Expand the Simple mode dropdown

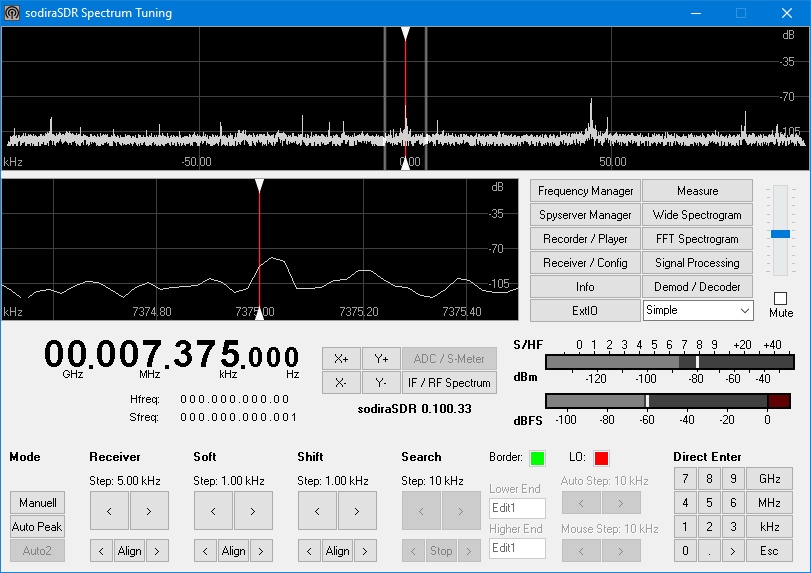(x=698, y=310)
